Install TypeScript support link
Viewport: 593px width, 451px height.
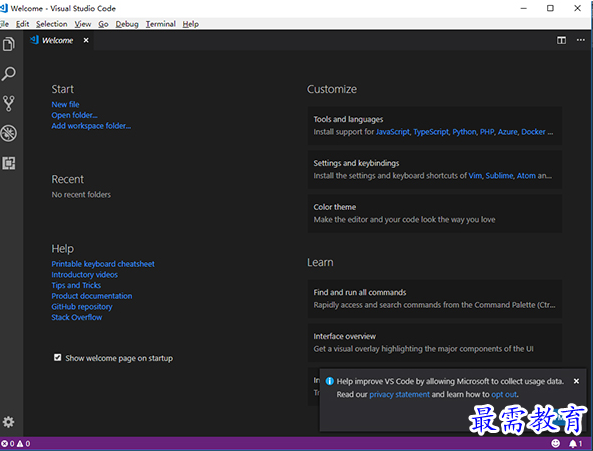[x=431, y=132]
